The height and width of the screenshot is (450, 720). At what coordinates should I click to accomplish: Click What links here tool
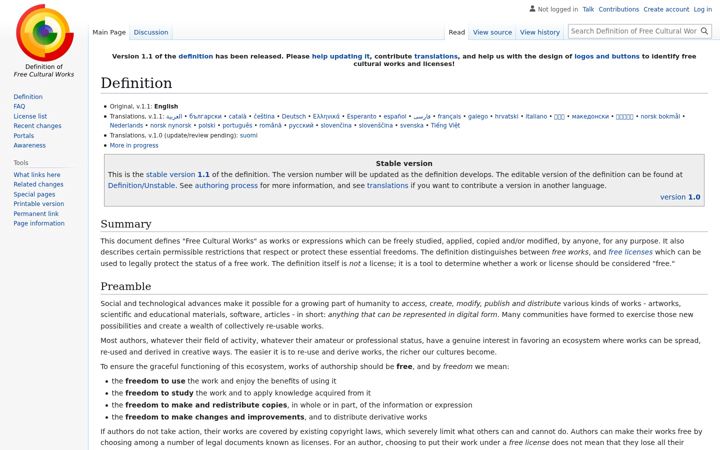[37, 174]
